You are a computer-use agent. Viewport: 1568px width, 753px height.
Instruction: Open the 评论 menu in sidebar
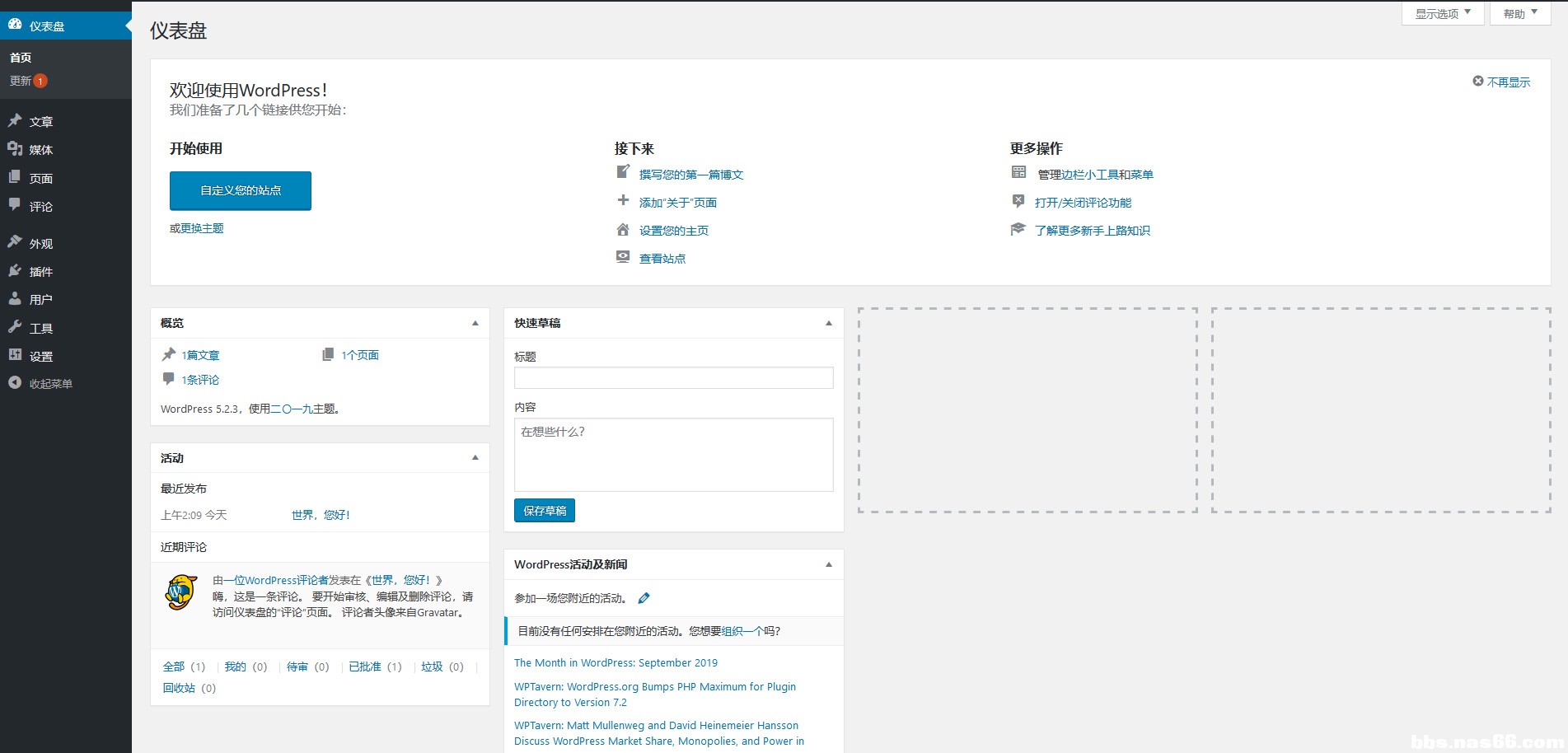click(40, 207)
